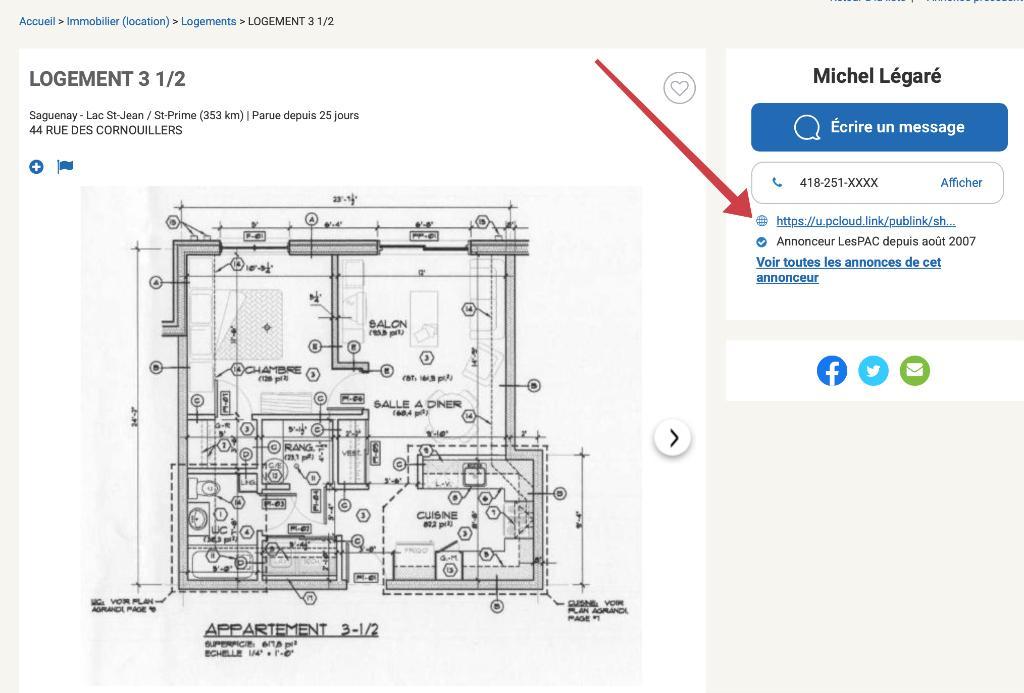Image resolution: width=1024 pixels, height=693 pixels.
Task: Share listing by email envelope icon
Action: (914, 370)
